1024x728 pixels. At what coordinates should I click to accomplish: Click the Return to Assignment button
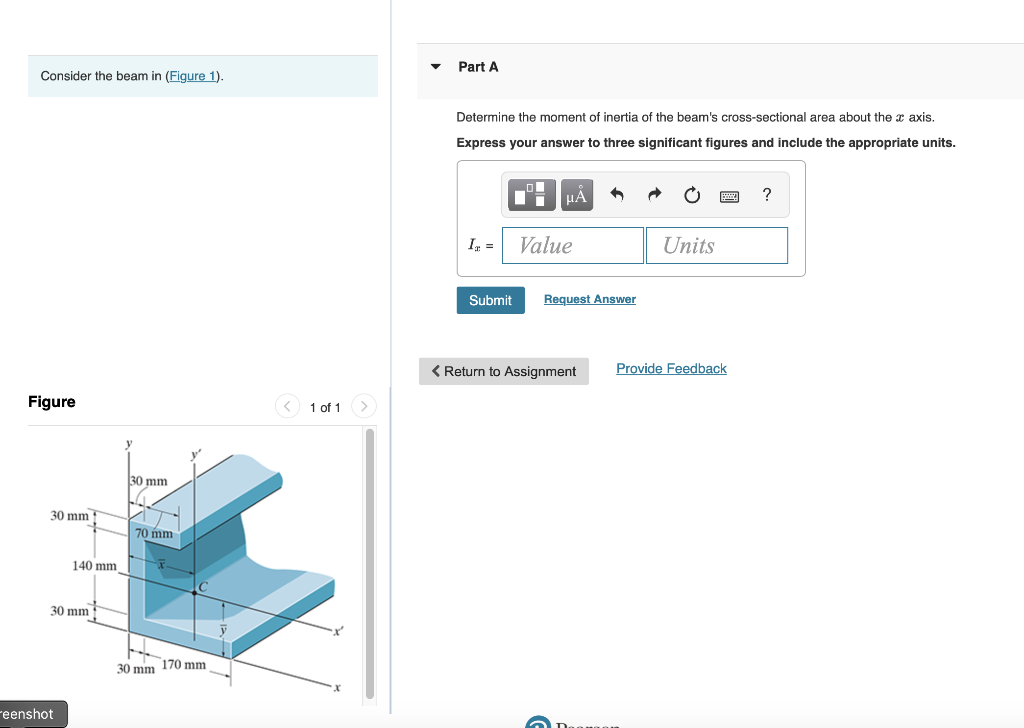coord(503,371)
